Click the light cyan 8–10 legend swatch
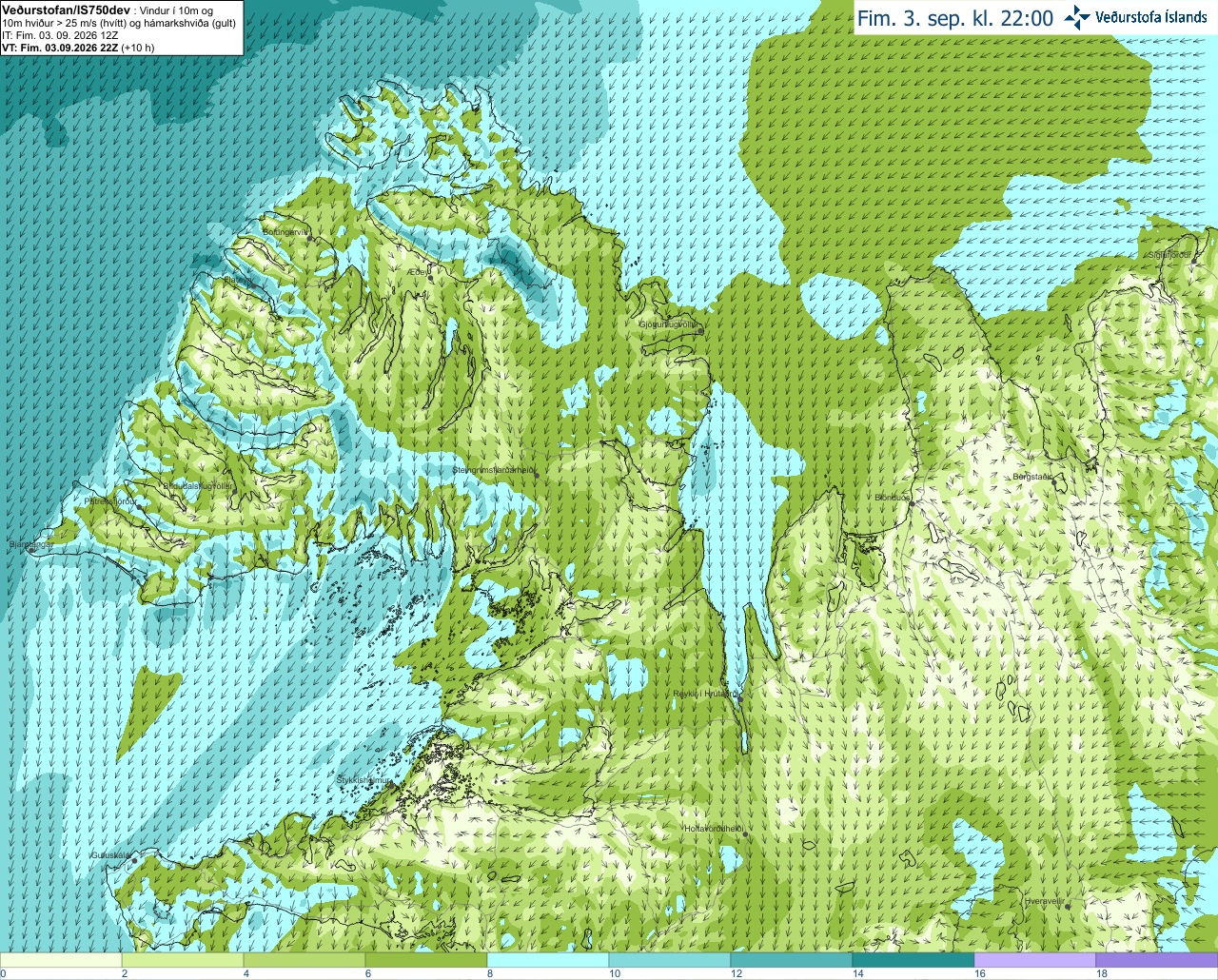 click(548, 960)
